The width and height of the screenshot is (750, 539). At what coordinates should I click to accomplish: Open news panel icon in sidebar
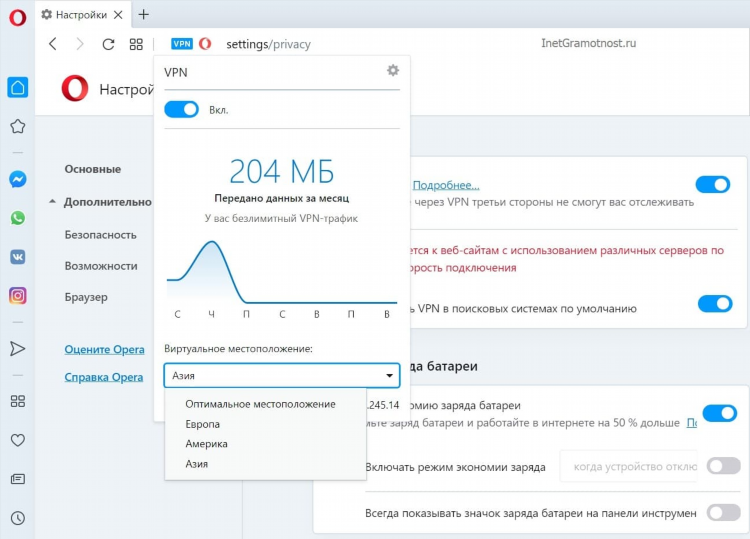pyautogui.click(x=18, y=479)
